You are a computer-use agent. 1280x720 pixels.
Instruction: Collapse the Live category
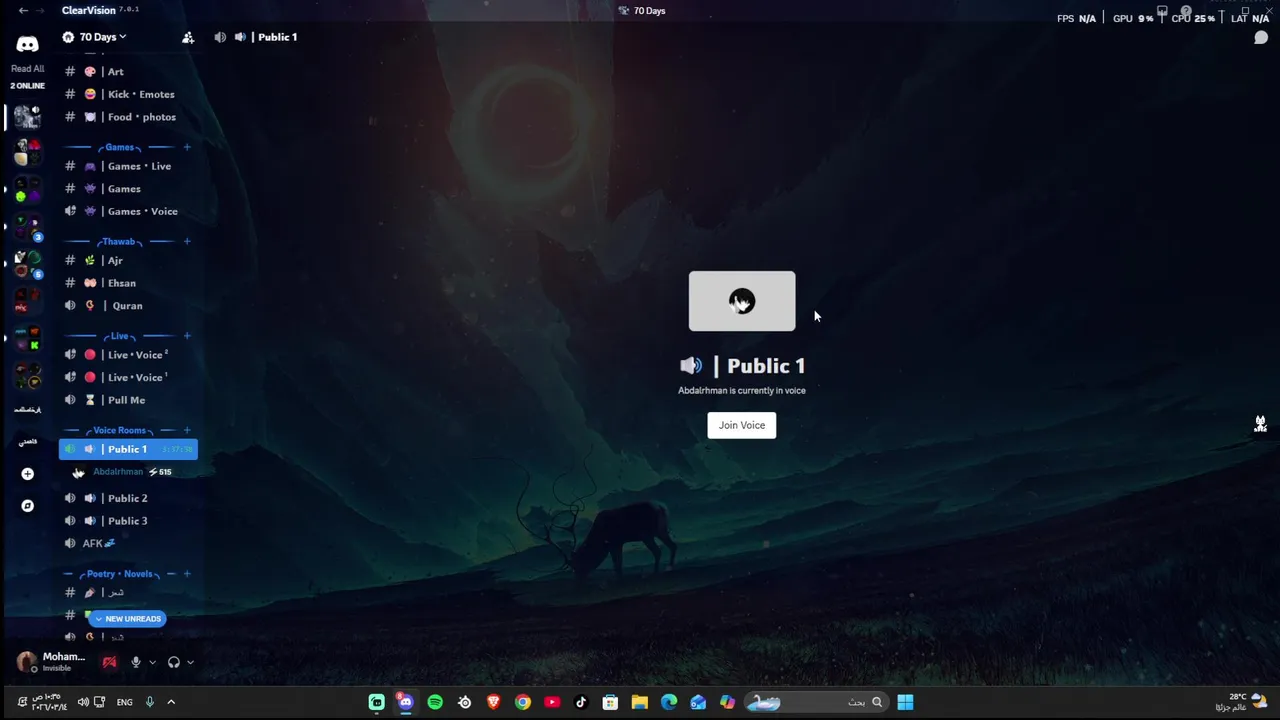coord(119,336)
